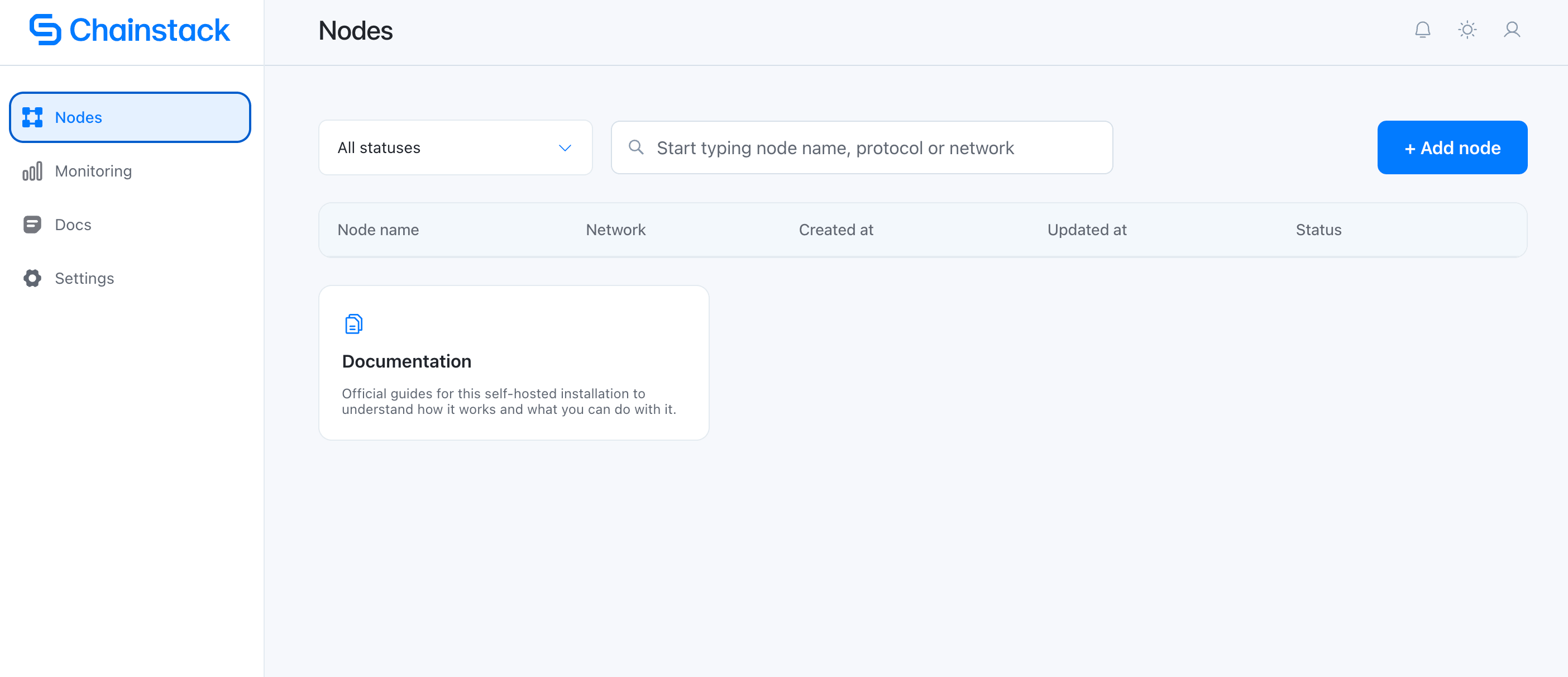Viewport: 1568px width, 677px height.
Task: Open the Documentation card title
Action: pyautogui.click(x=407, y=361)
